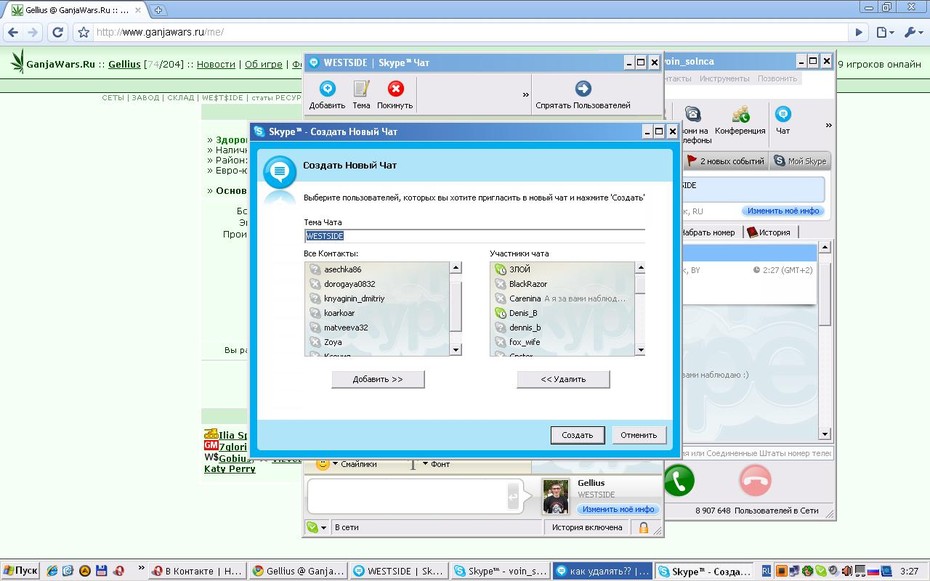Click the go arrow next to address bar
This screenshot has height=581, width=930.
click(858, 32)
